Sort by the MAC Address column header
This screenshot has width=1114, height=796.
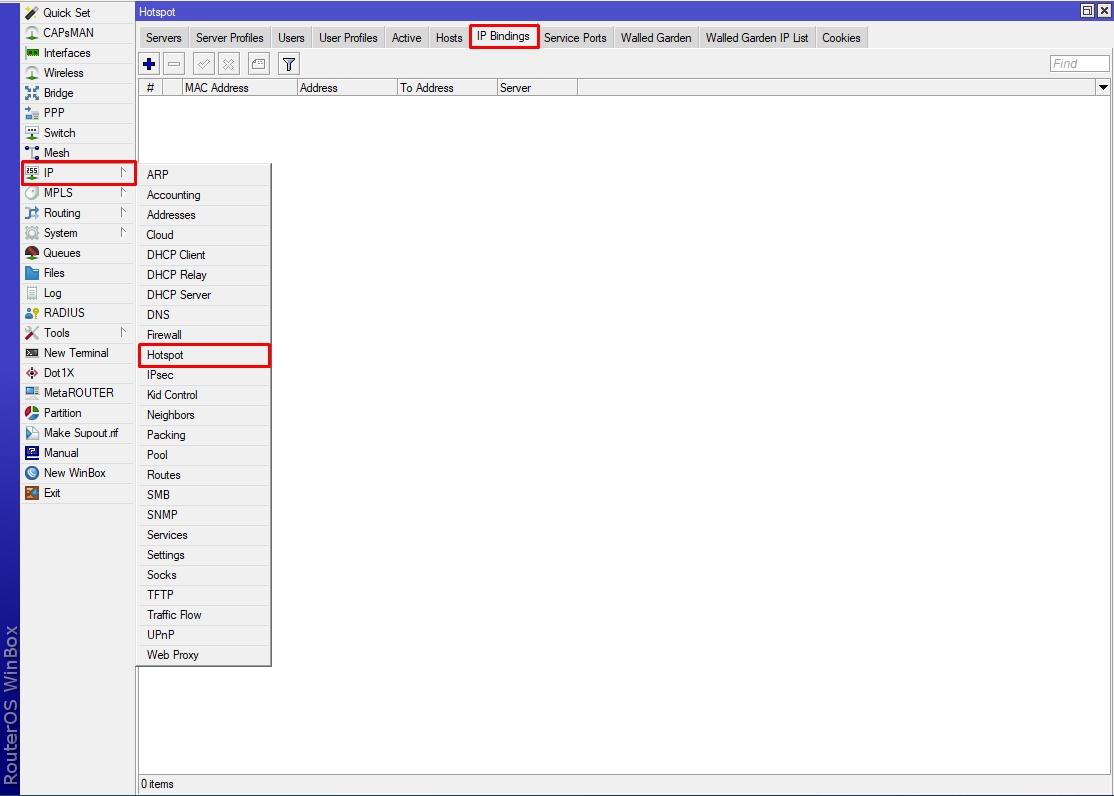(x=239, y=87)
